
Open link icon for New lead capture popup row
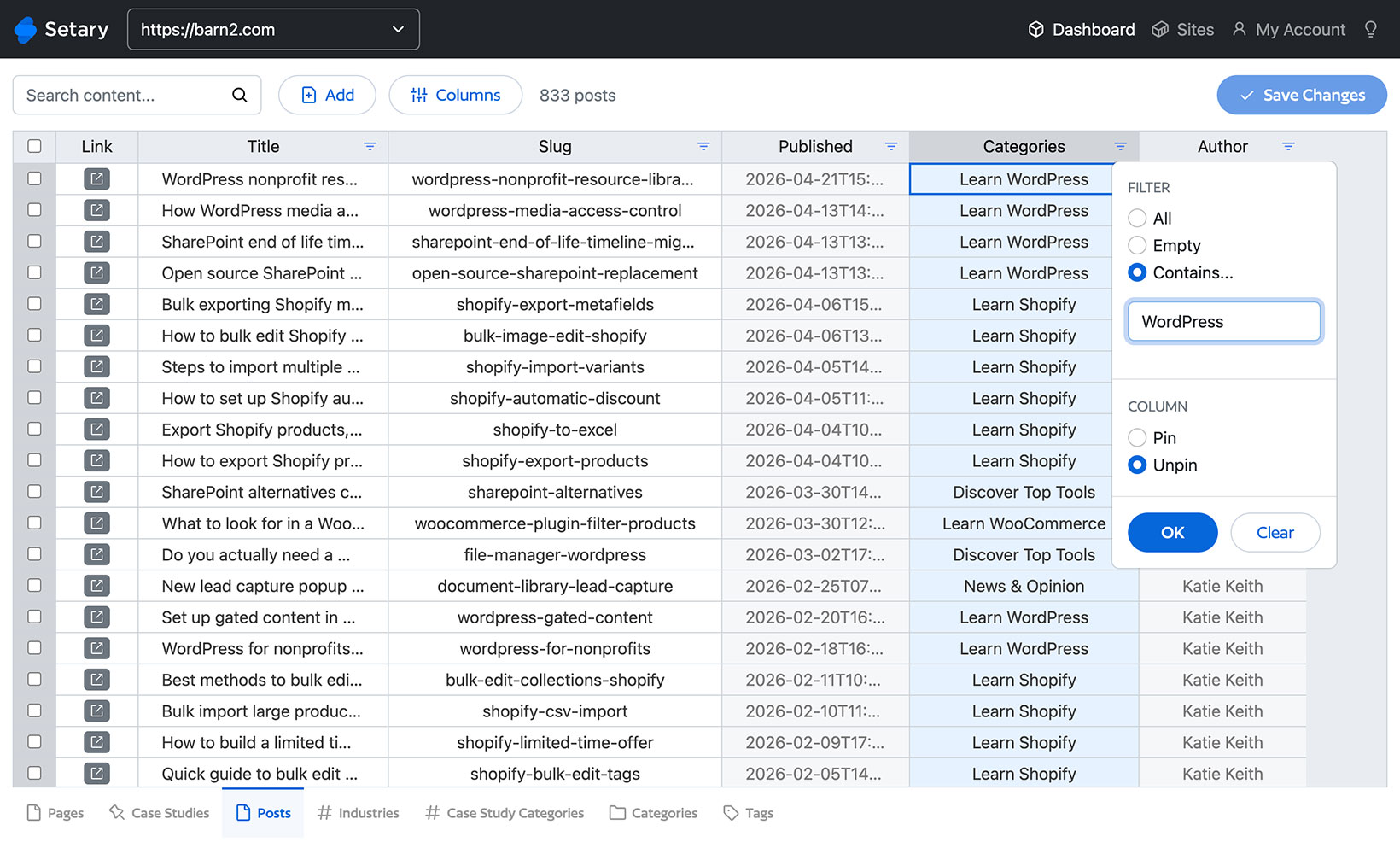pos(96,586)
